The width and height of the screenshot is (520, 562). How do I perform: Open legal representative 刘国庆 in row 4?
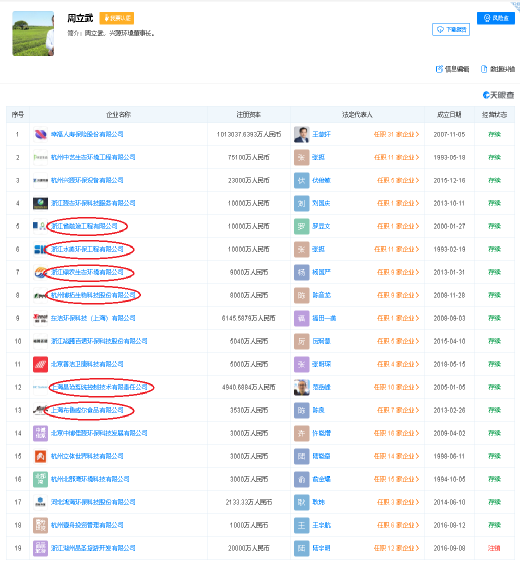point(321,203)
